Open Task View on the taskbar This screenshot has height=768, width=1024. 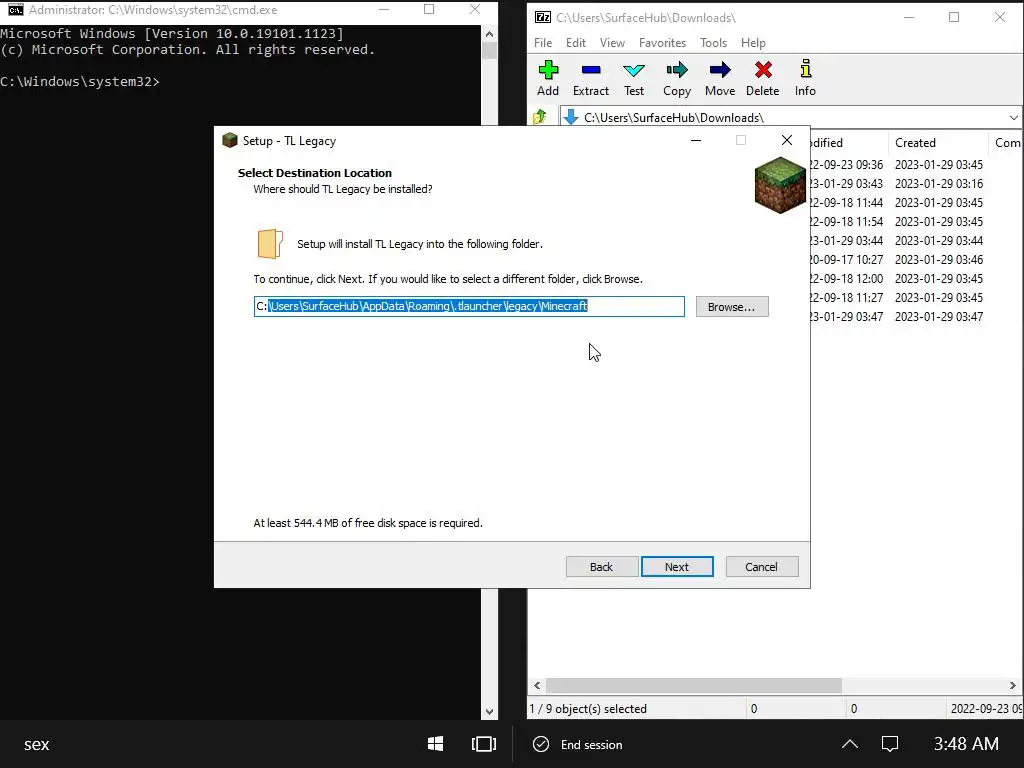click(484, 744)
